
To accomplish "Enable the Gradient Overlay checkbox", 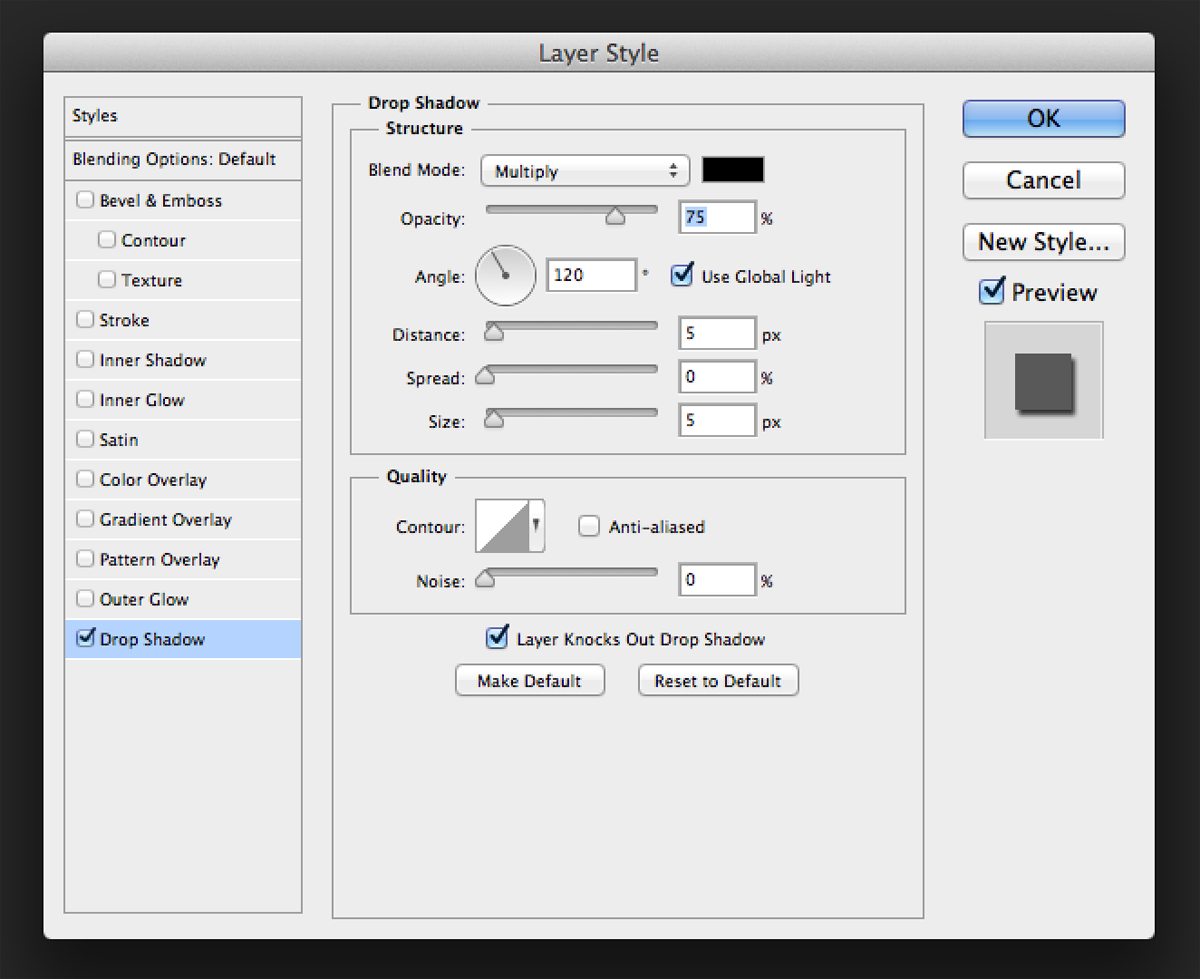I will 85,520.
